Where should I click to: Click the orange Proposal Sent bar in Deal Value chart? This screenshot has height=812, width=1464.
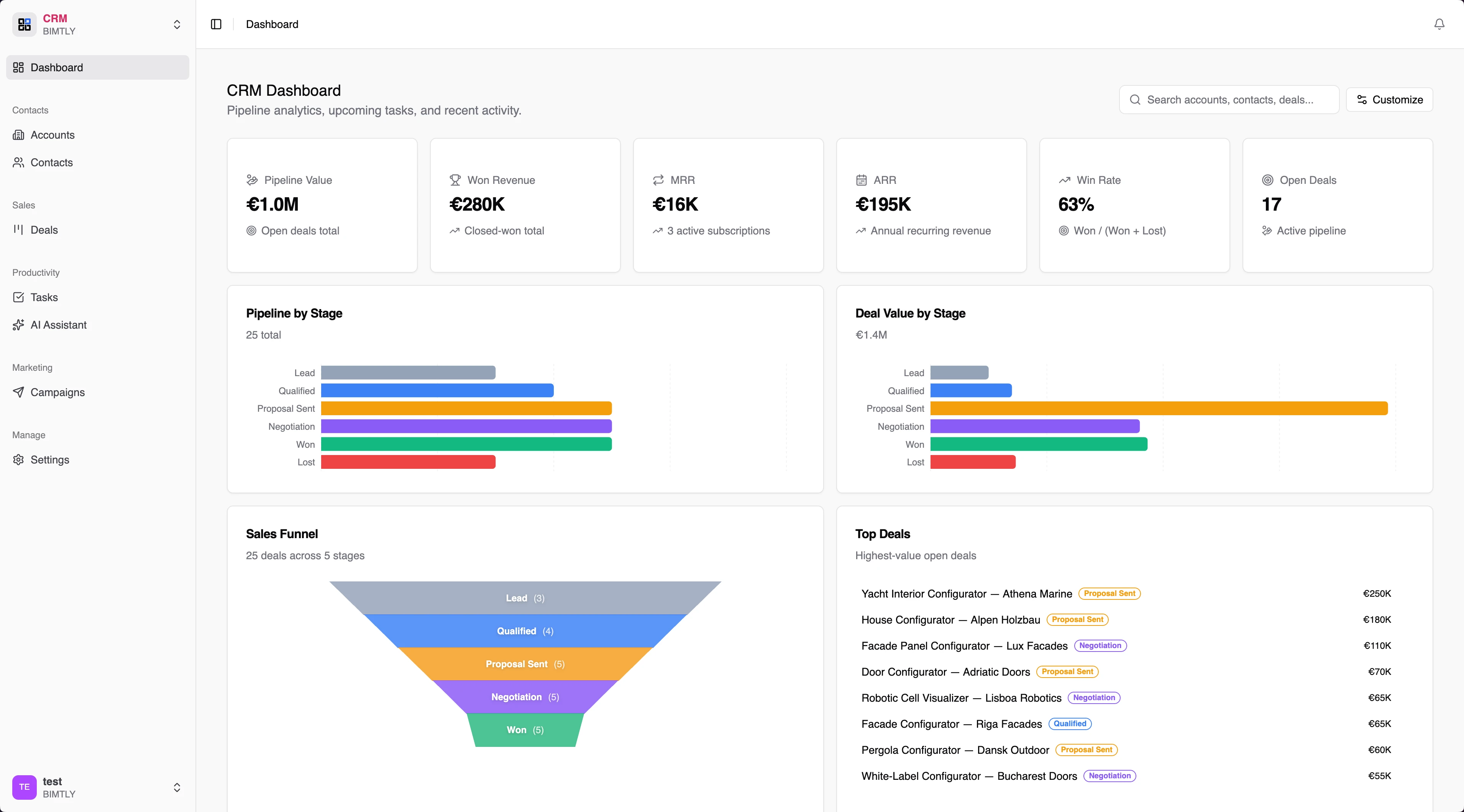click(x=1158, y=408)
